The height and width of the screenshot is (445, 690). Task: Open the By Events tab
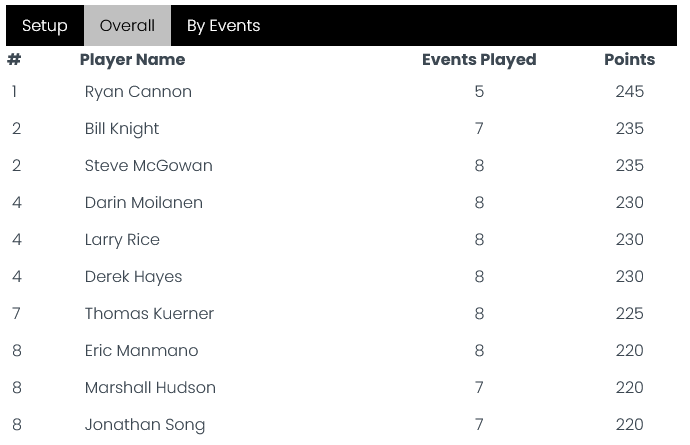(x=224, y=26)
